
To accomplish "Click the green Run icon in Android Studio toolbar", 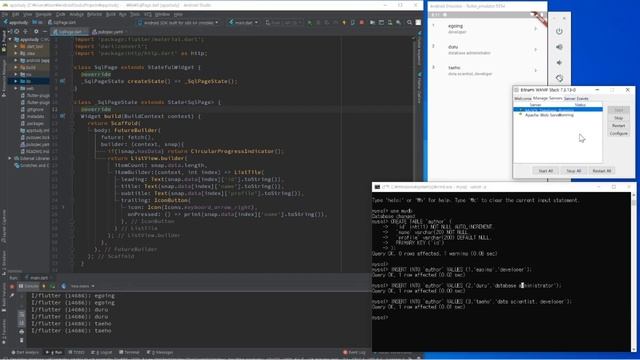I will [x=309, y=22].
